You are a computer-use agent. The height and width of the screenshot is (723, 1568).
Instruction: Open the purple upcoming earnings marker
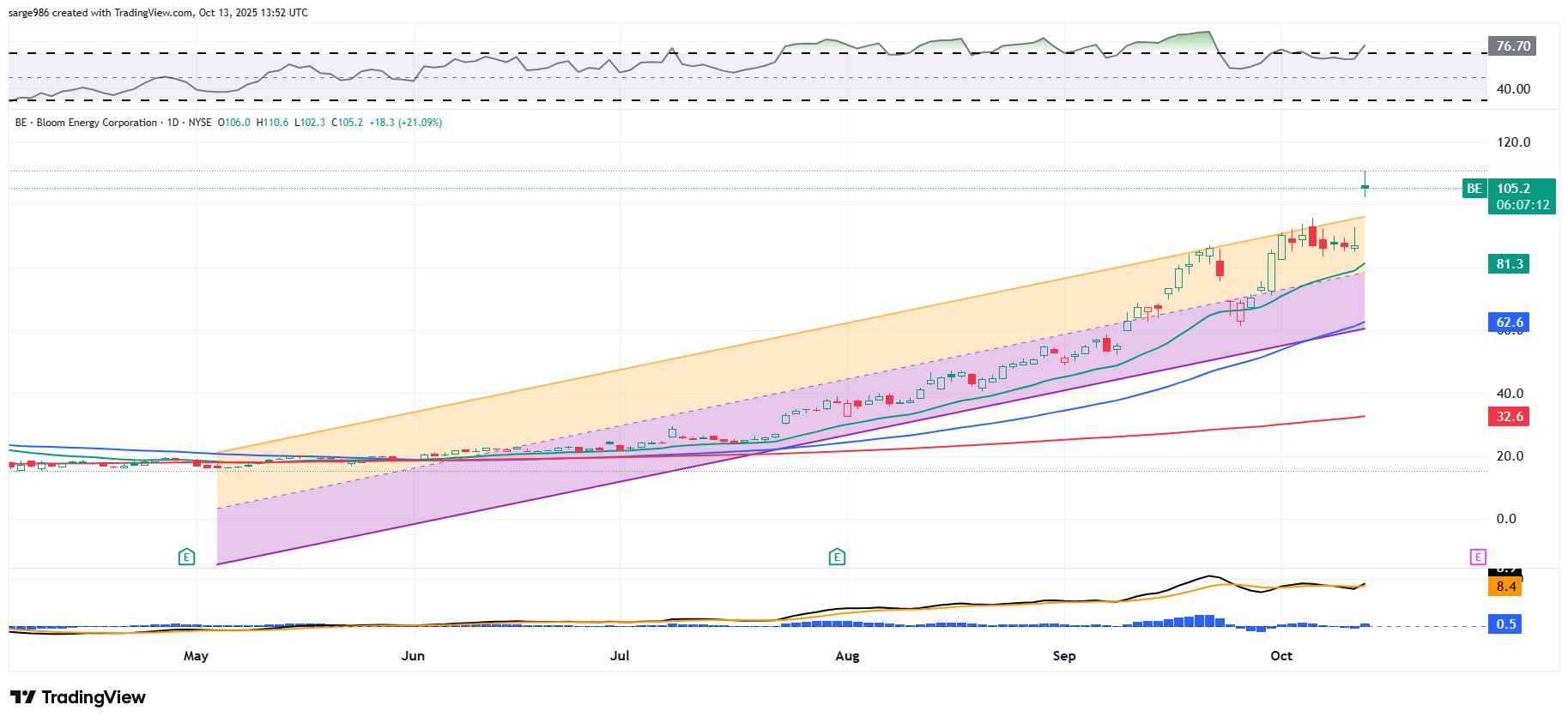(x=1477, y=557)
